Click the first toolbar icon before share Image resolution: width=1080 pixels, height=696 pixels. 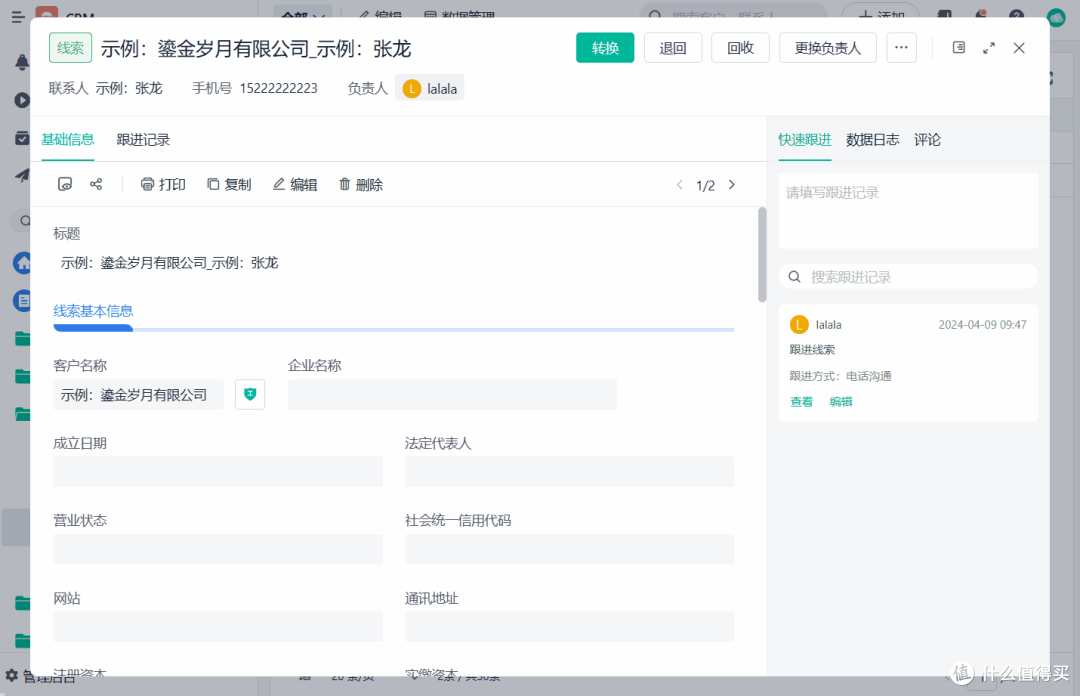tap(65, 184)
